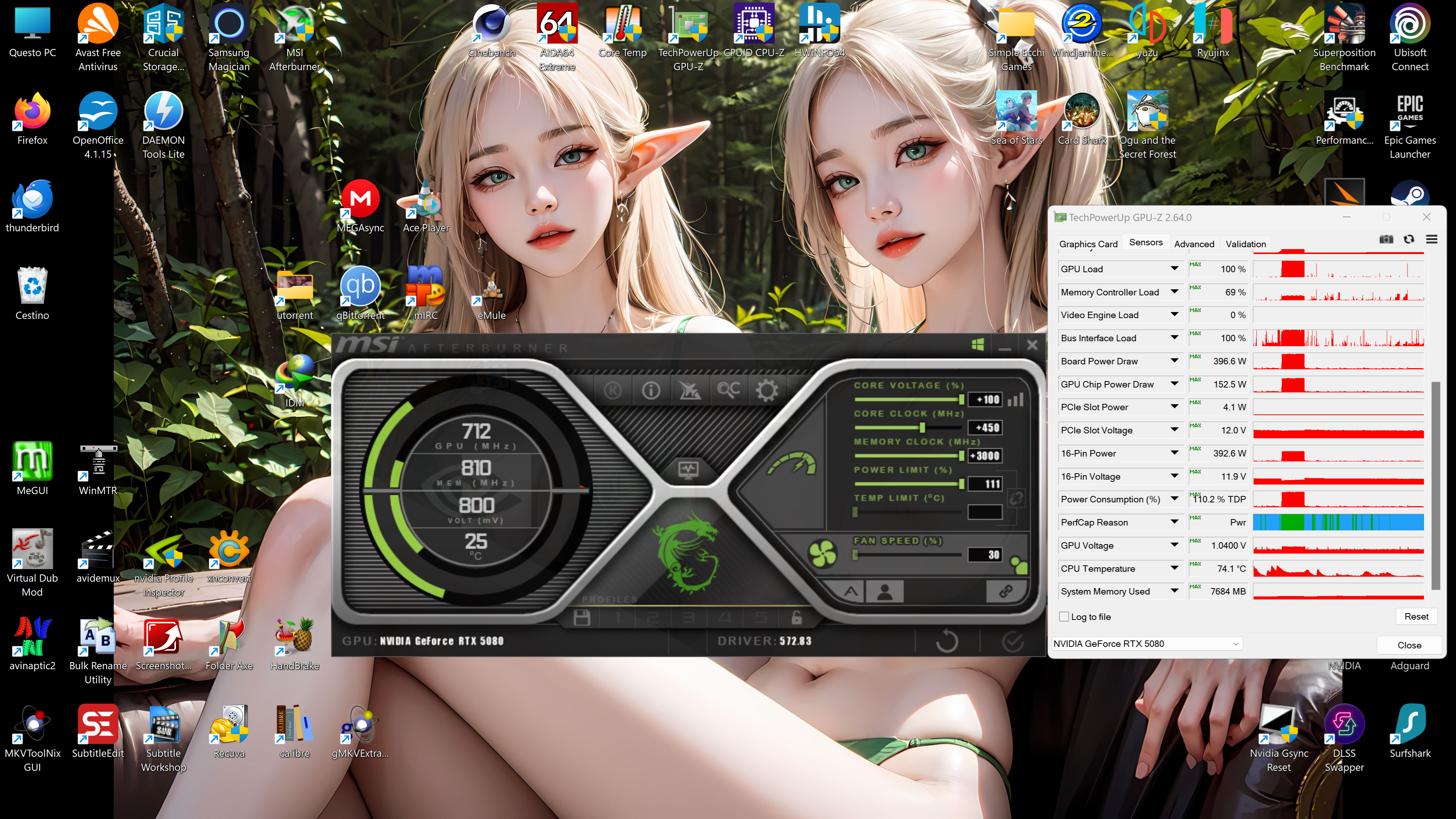This screenshot has width=1456, height=819.
Task: Open Afterburner information panel icon
Action: click(651, 390)
